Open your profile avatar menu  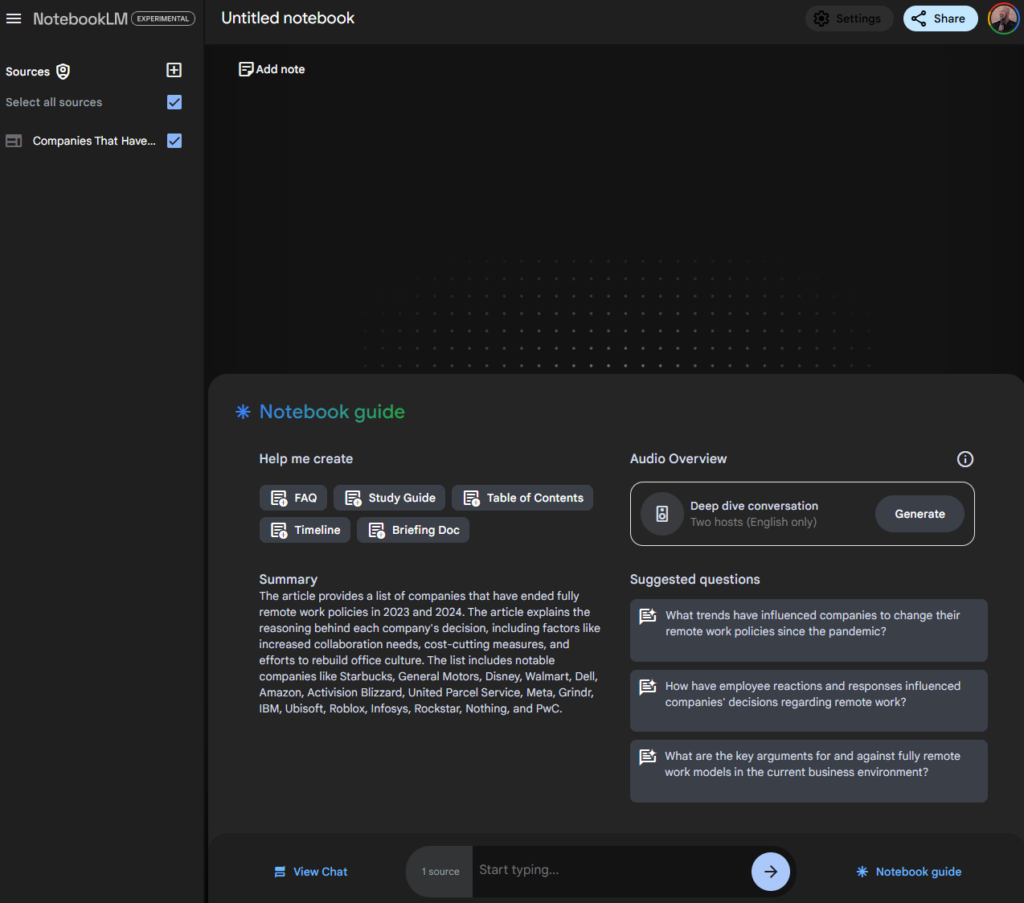[1003, 18]
